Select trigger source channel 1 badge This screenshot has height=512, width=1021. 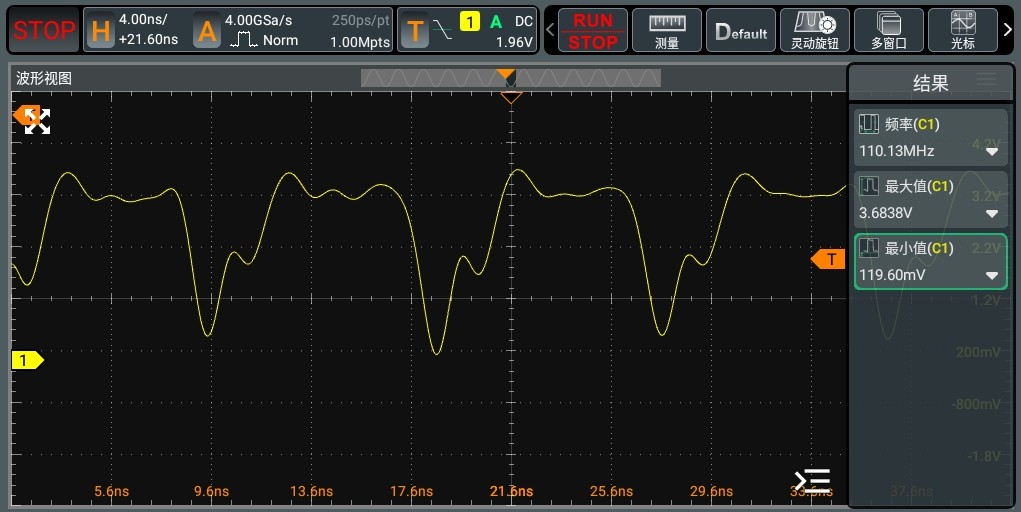[x=469, y=21]
